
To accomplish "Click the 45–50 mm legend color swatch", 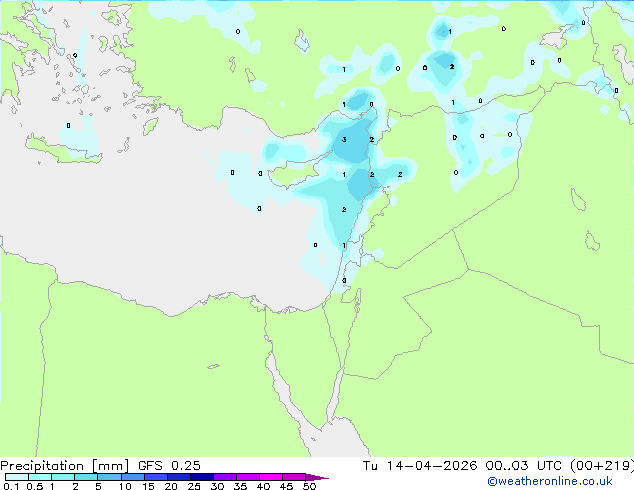I will (x=294, y=477).
